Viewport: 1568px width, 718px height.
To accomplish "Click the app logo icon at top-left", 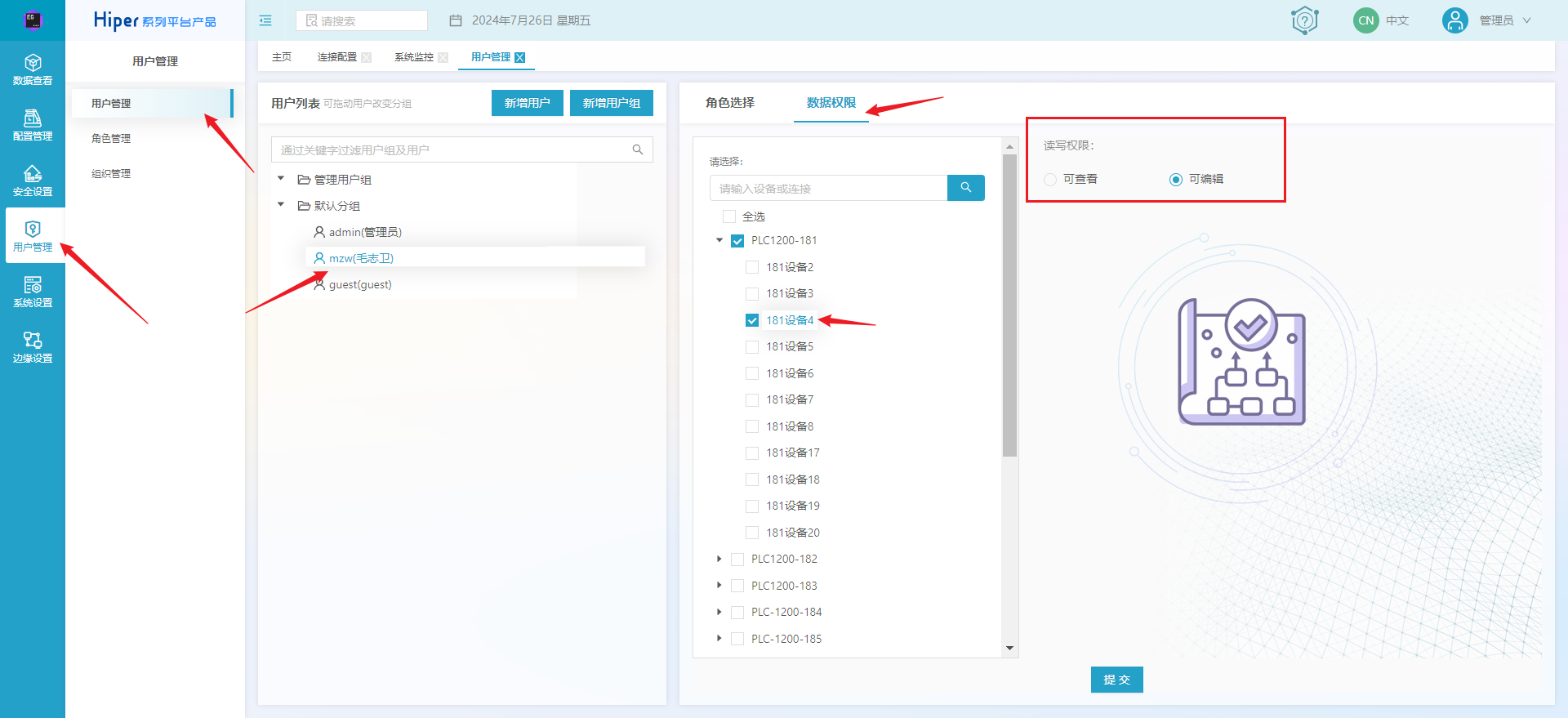I will pyautogui.click(x=33, y=20).
